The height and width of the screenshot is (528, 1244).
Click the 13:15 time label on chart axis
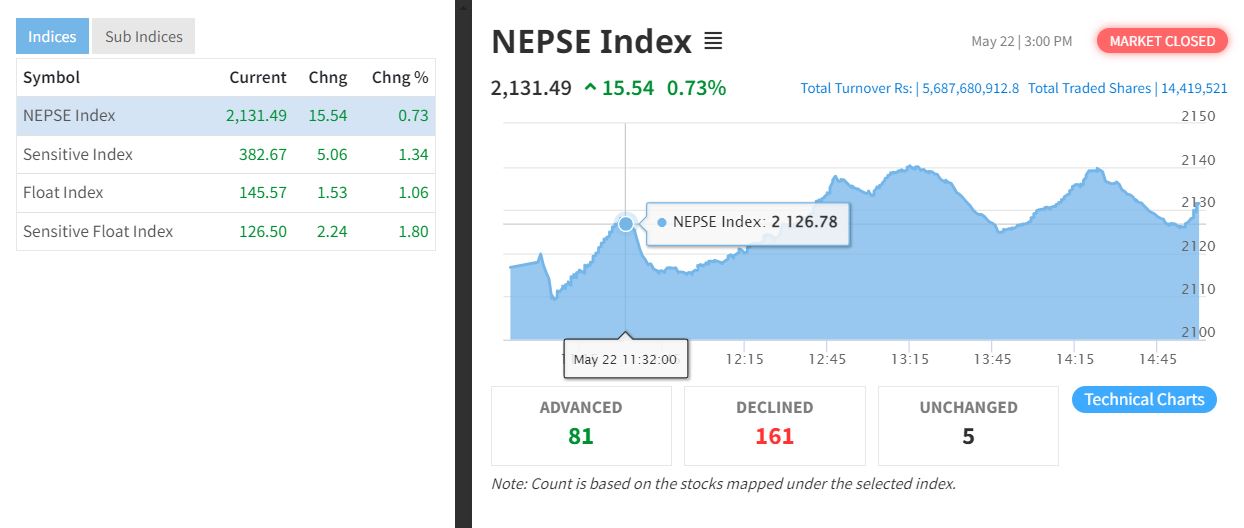click(x=910, y=359)
